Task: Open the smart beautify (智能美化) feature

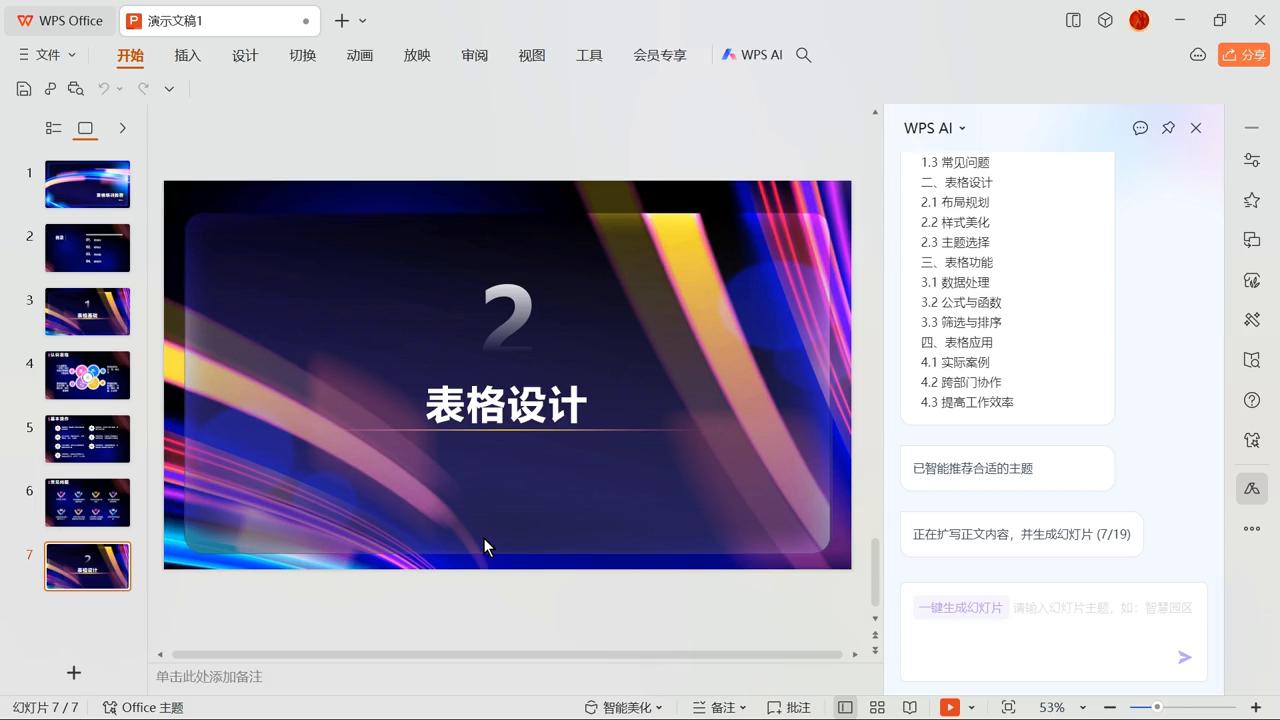Action: pos(622,707)
